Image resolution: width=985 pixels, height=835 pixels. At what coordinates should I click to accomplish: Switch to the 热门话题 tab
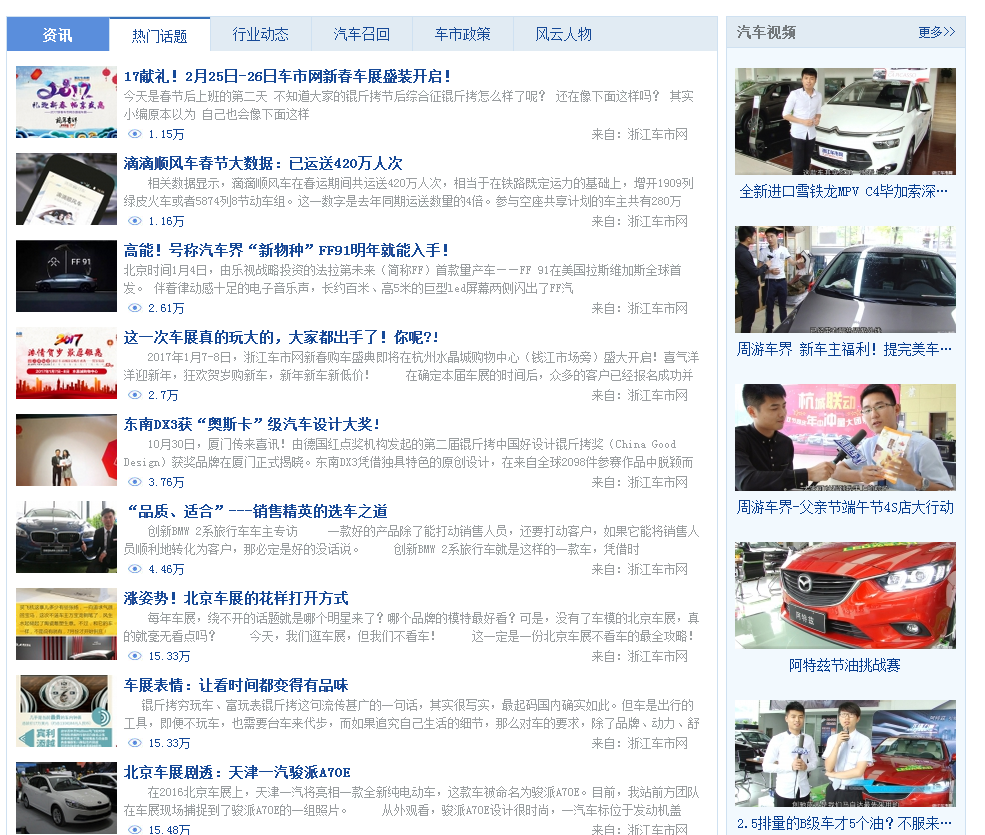click(x=160, y=35)
